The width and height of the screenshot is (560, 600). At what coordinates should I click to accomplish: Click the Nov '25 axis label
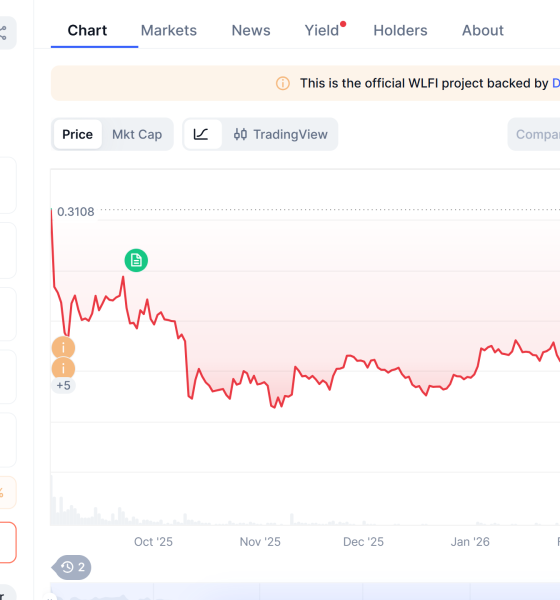click(x=260, y=542)
